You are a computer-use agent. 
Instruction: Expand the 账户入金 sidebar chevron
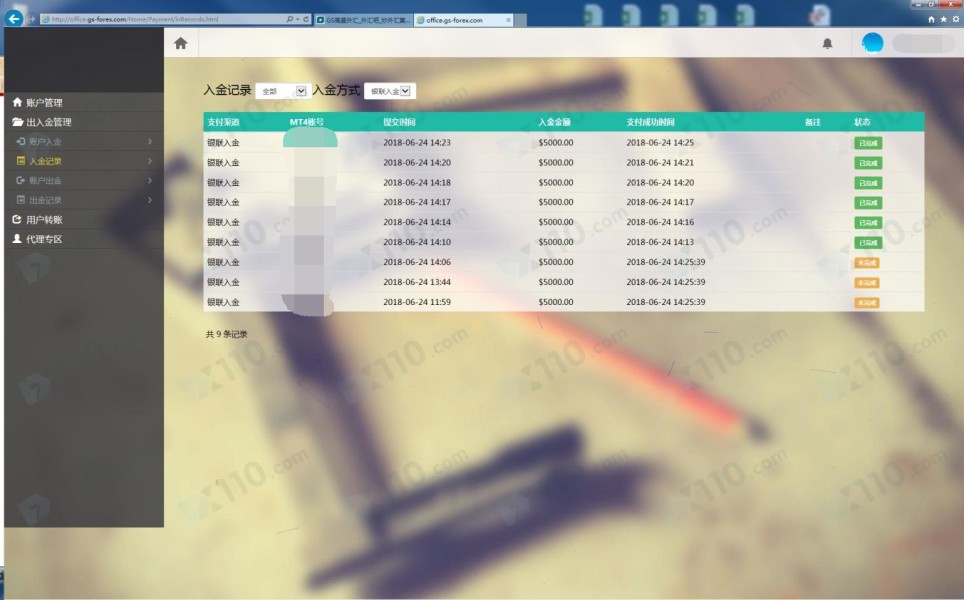150,142
